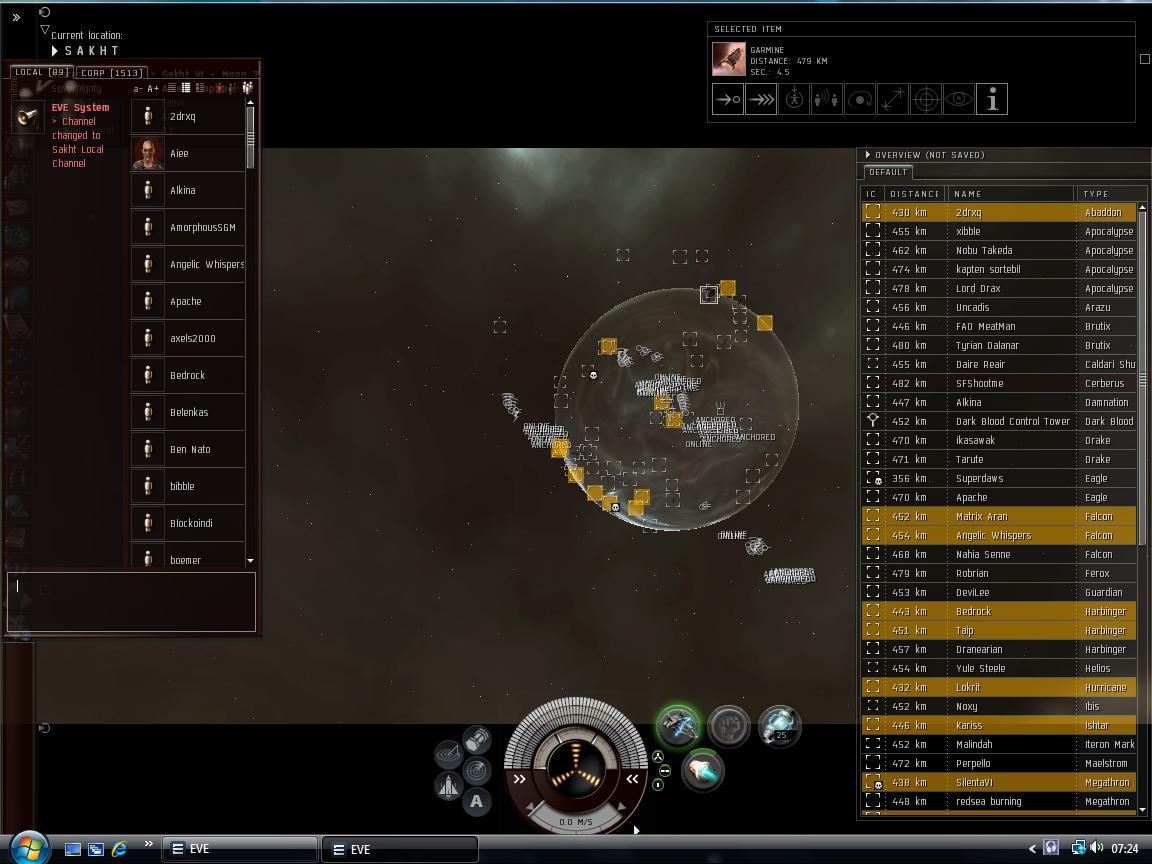Click the Orbit icon in Selected Item

(860, 99)
